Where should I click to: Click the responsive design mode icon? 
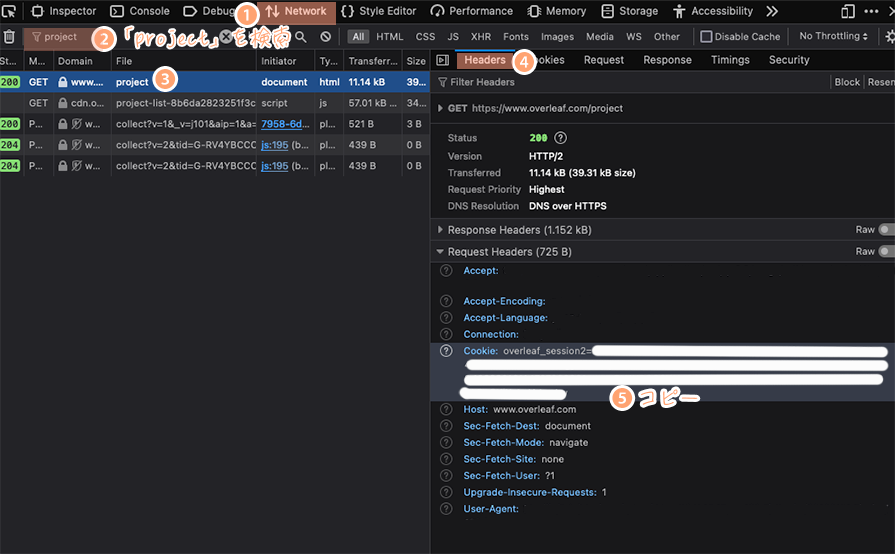pyautogui.click(x=848, y=11)
